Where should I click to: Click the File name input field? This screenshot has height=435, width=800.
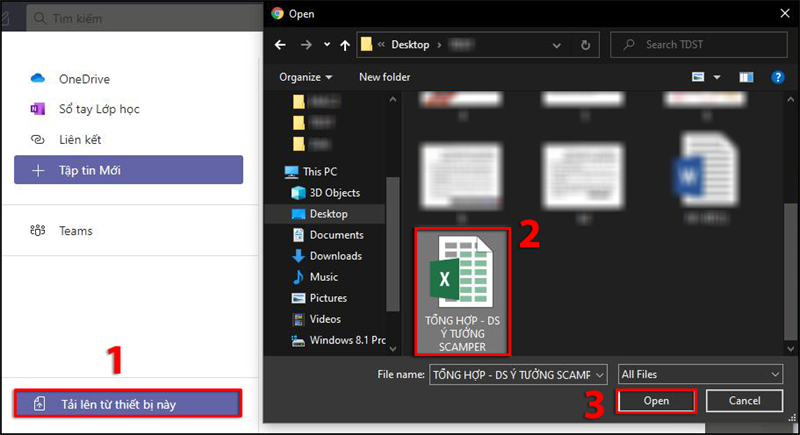coord(510,373)
